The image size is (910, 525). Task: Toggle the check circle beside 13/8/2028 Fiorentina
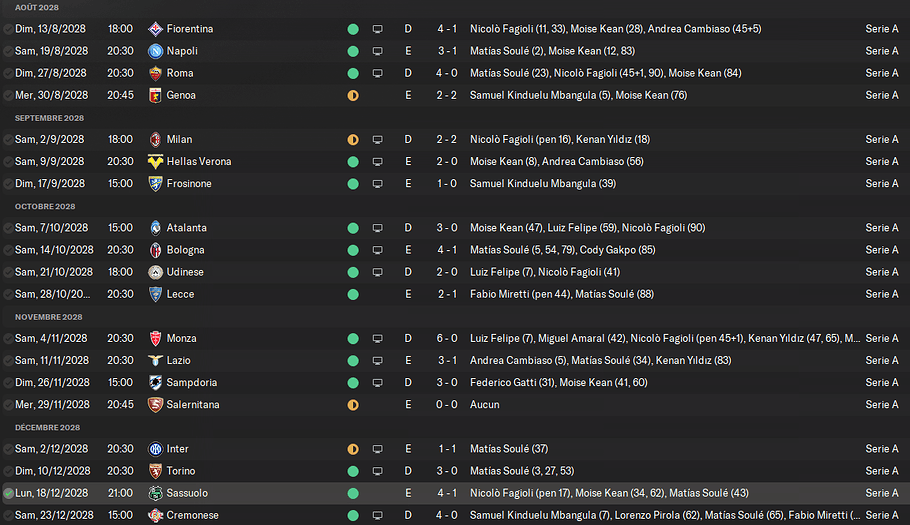coord(8,29)
